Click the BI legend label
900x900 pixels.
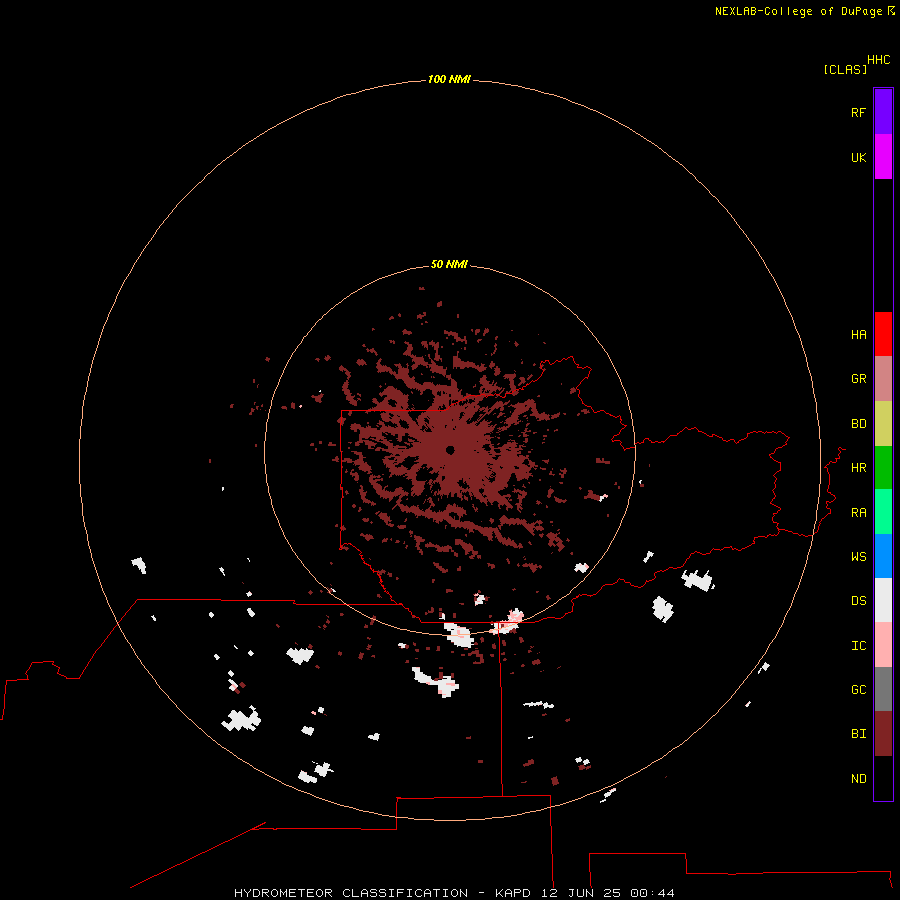858,734
